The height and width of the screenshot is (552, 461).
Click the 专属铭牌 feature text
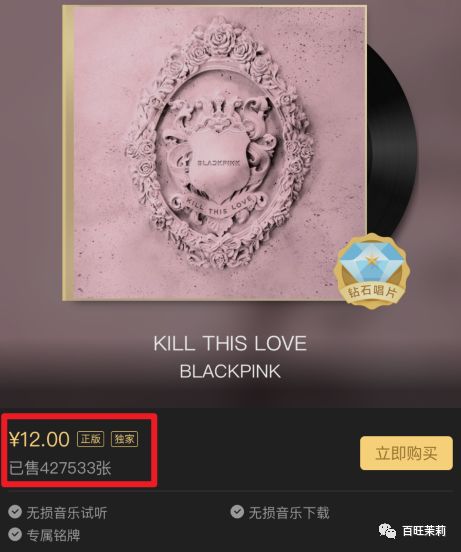tap(53, 535)
